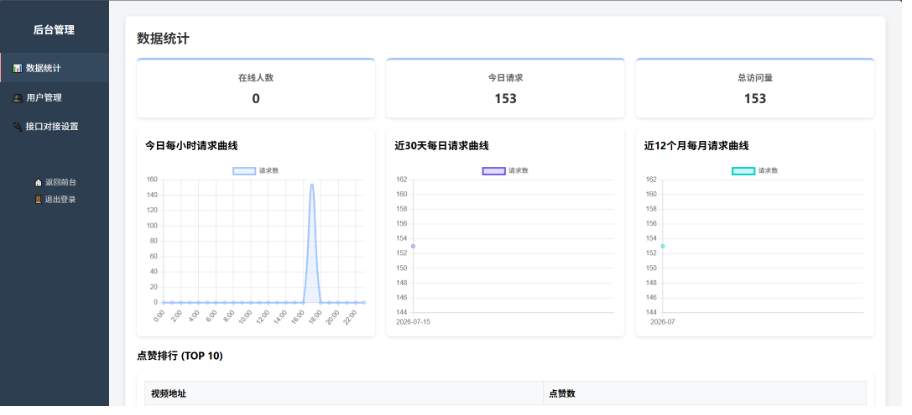
Task: Toggle the blue 请求数 legend swatch in hourly chart
Action: coord(244,171)
